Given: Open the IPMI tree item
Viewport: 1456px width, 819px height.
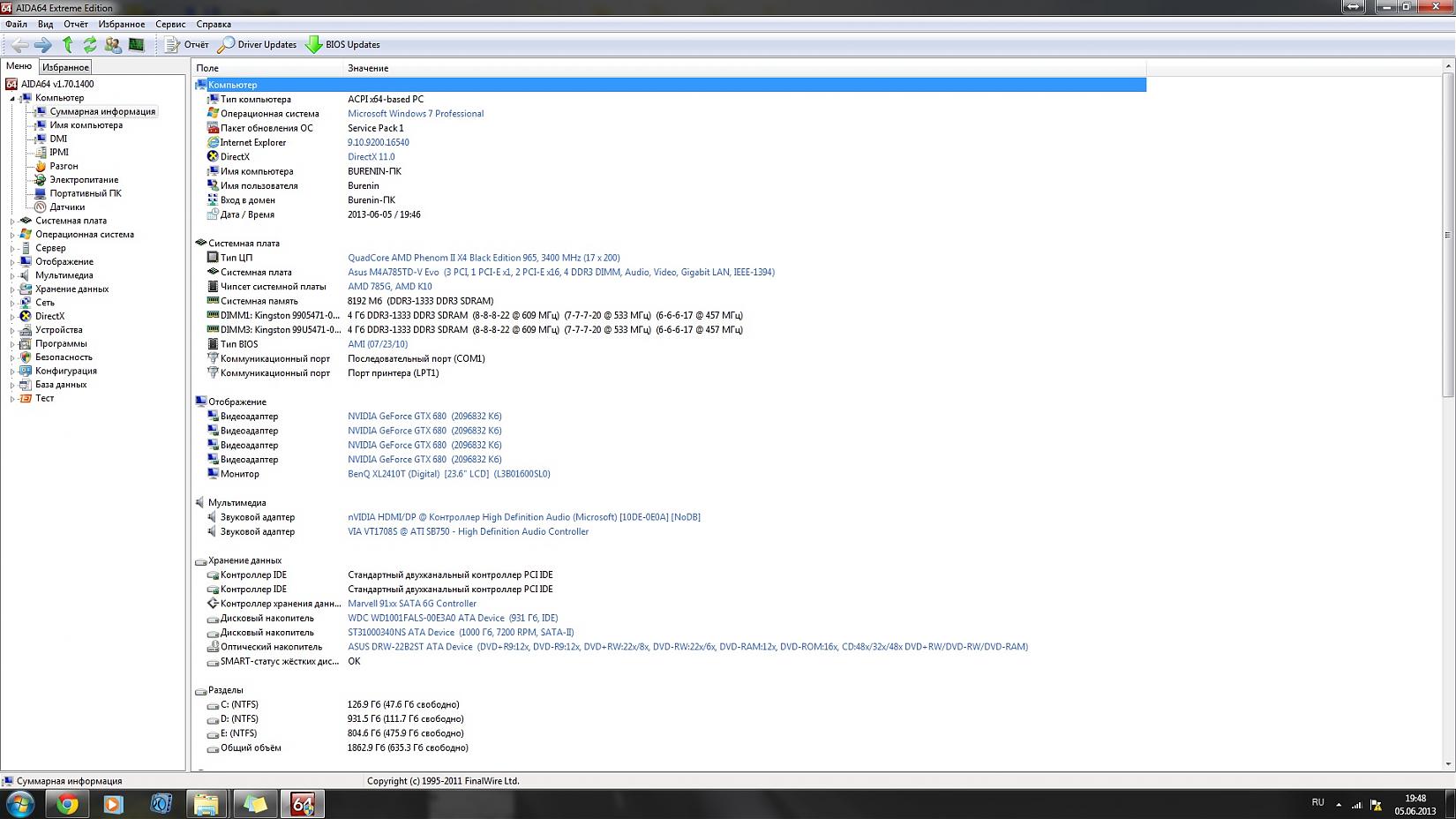Looking at the screenshot, I should pyautogui.click(x=59, y=152).
